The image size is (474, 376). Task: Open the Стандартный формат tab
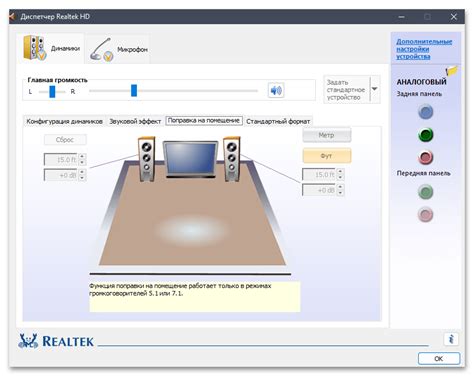click(278, 121)
